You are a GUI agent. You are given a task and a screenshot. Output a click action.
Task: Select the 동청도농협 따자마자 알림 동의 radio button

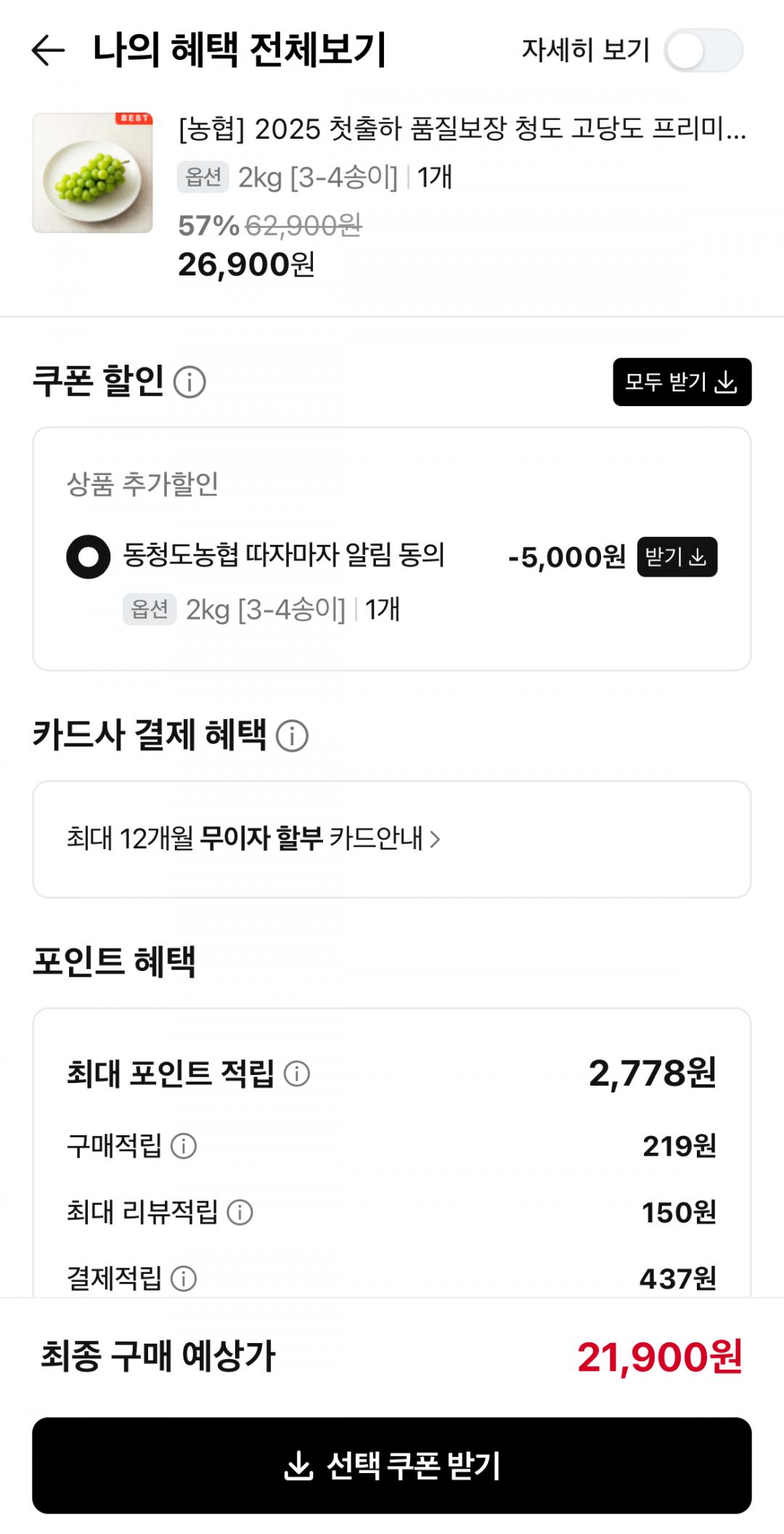89,557
